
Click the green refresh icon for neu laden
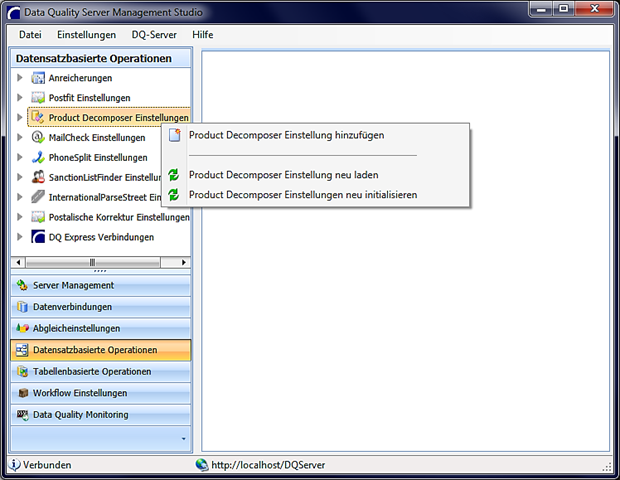[174, 175]
